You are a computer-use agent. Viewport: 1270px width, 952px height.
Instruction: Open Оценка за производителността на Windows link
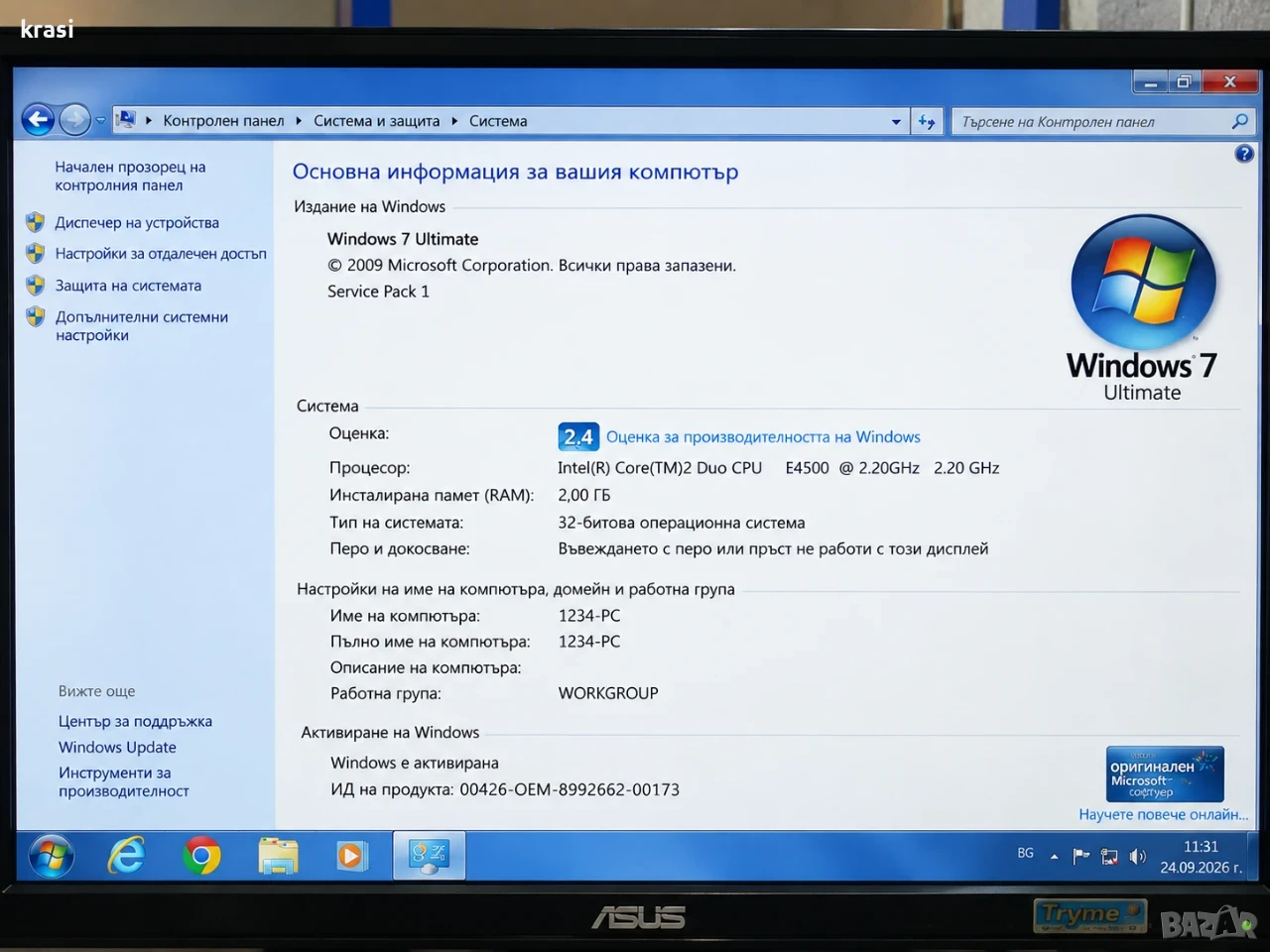(763, 436)
